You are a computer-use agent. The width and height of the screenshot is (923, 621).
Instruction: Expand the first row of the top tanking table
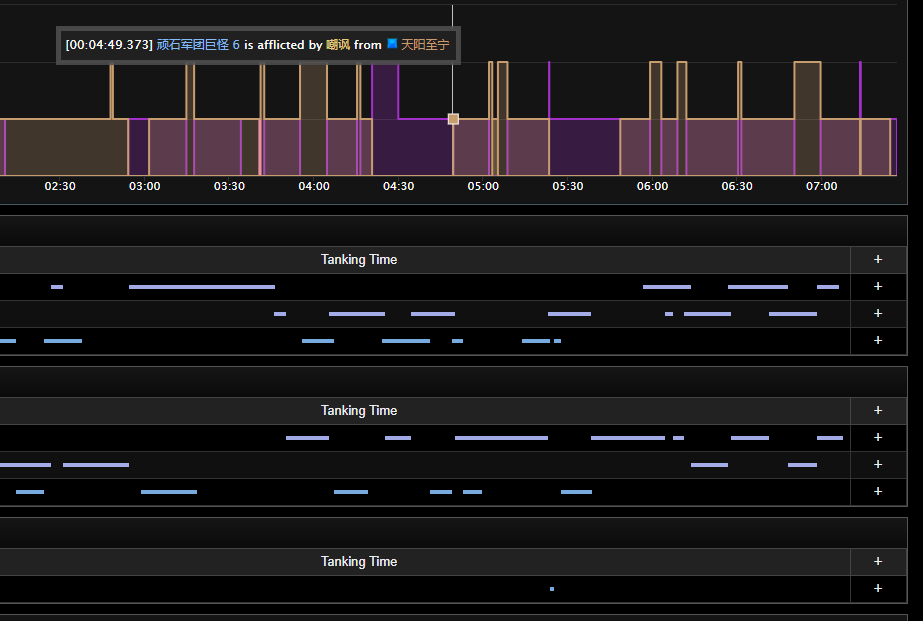click(x=878, y=286)
